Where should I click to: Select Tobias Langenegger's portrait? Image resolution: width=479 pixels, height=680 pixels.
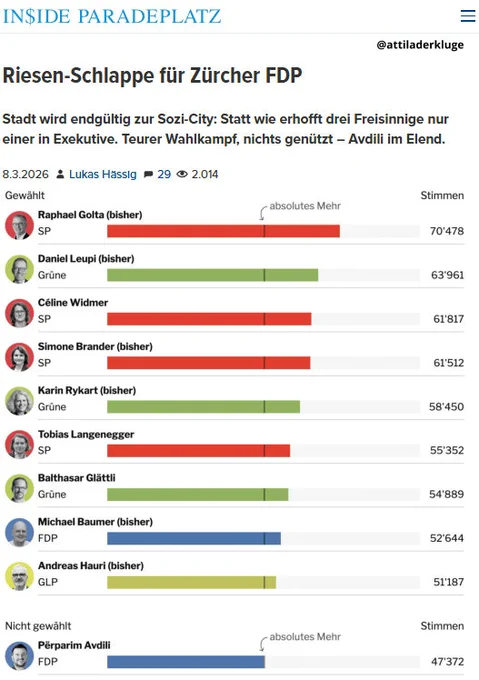tap(20, 445)
